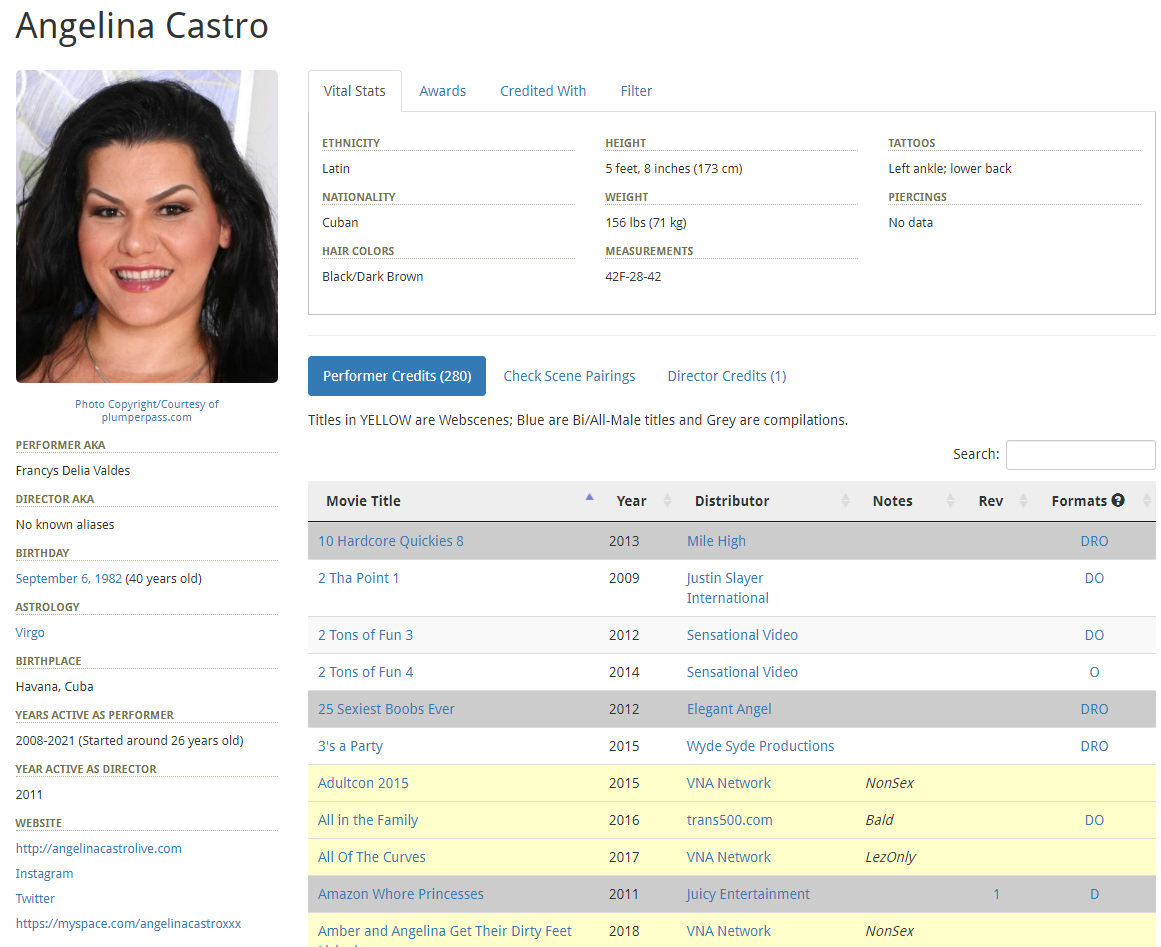The height and width of the screenshot is (947, 1161).
Task: Click the NonSex note for Adultcon 2015
Action: point(889,783)
